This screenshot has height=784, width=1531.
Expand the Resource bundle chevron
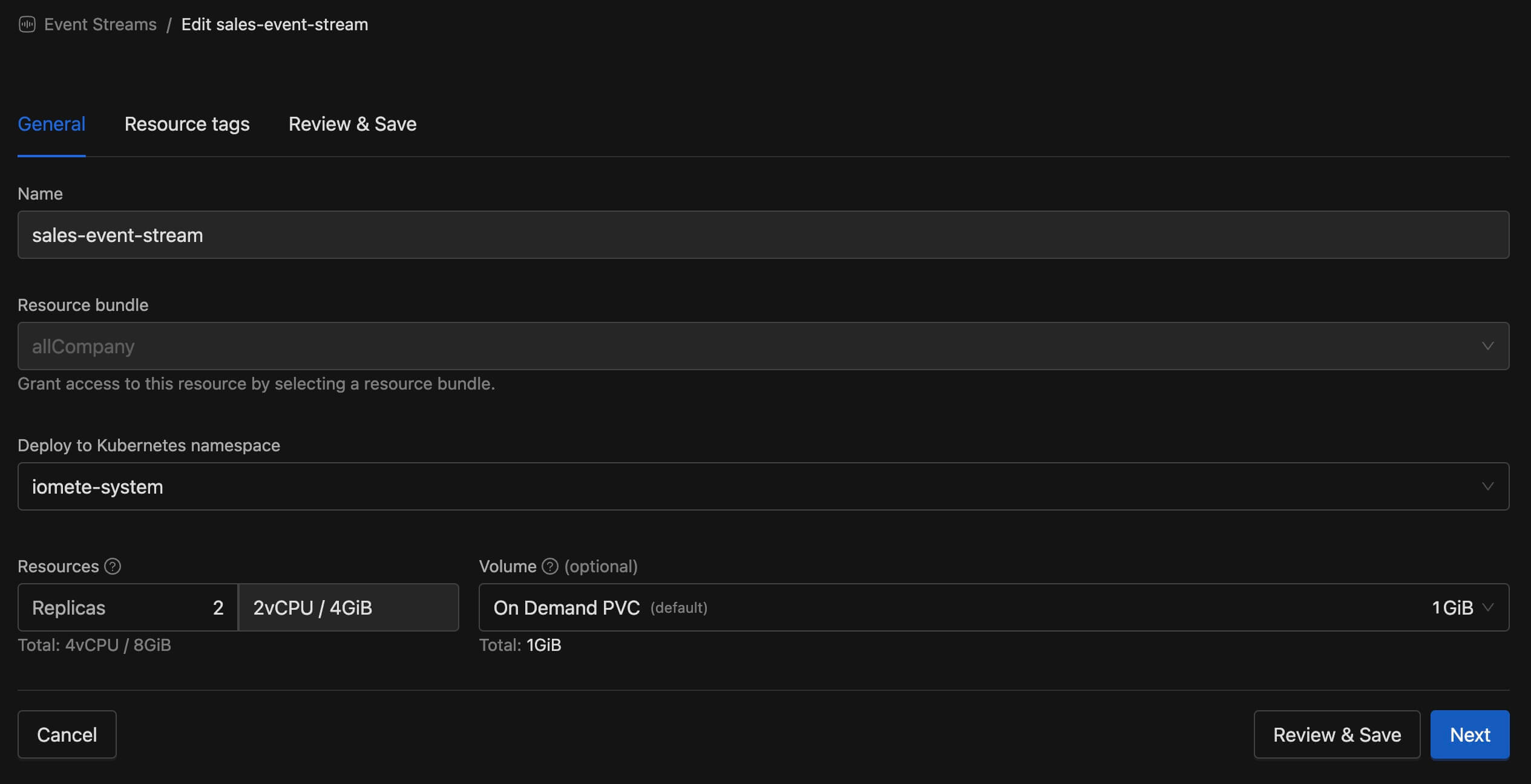pyautogui.click(x=1489, y=346)
